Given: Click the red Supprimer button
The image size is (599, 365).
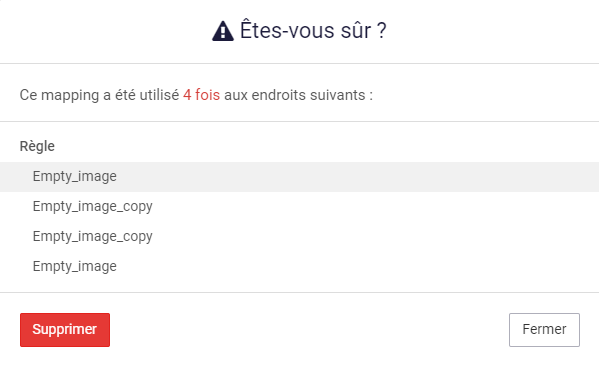Looking at the screenshot, I should coord(65,330).
